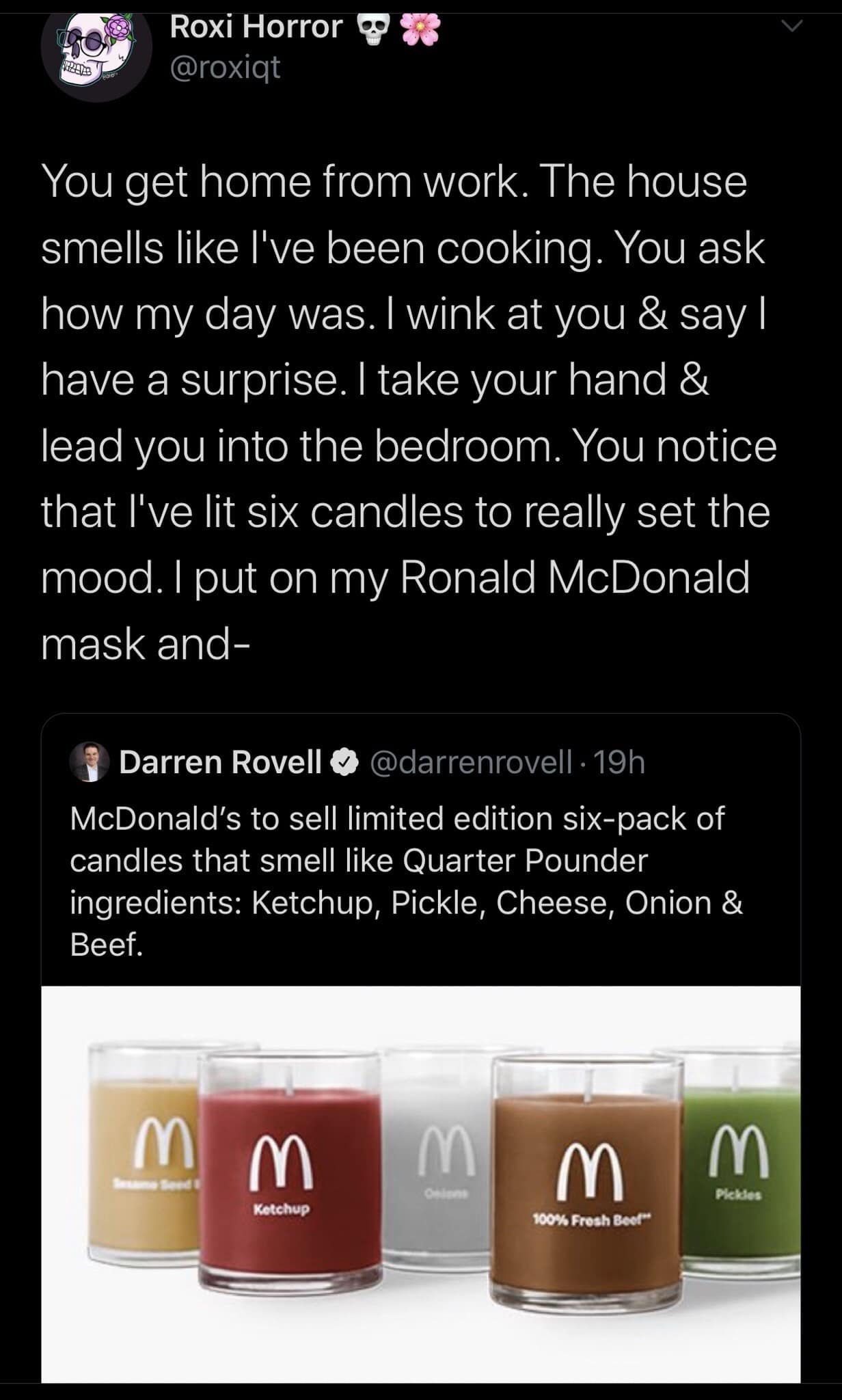Open Darren Rovell's small profile photo
842x1400 pixels.
click(x=90, y=762)
